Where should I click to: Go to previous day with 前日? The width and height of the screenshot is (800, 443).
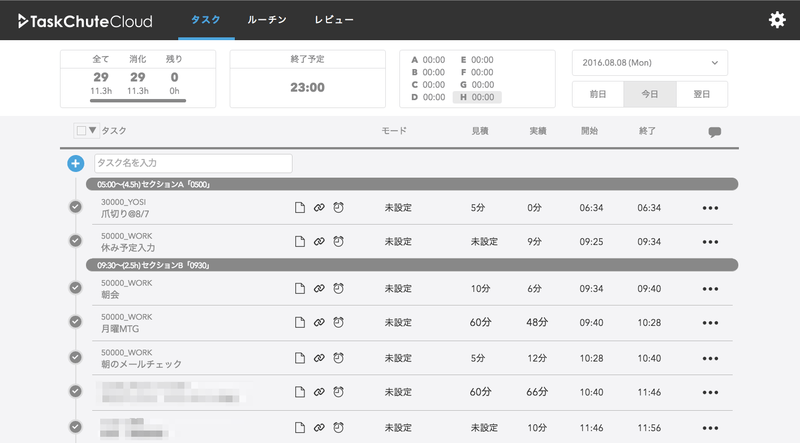click(x=598, y=94)
